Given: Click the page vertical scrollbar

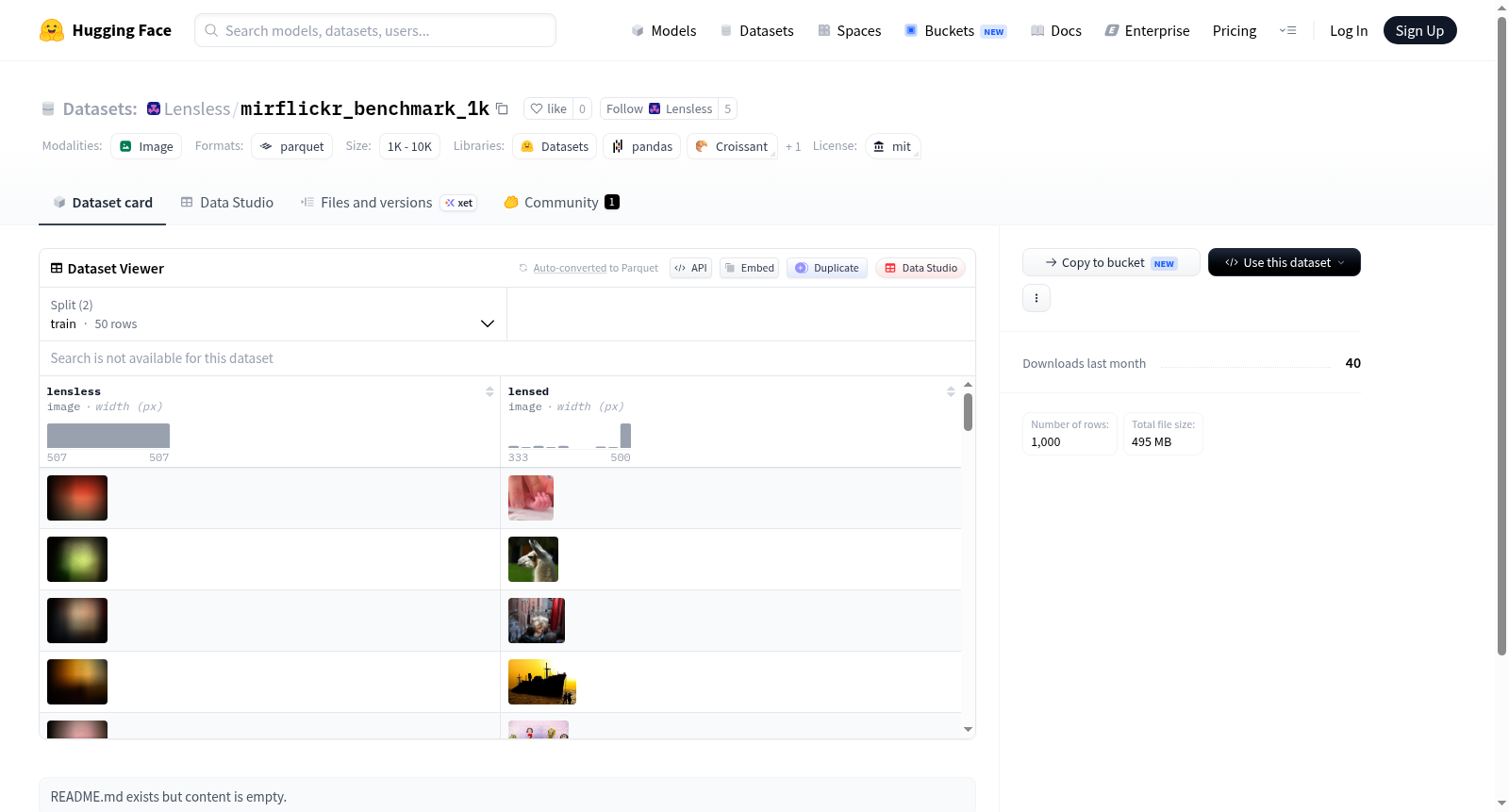Looking at the screenshot, I should point(1501,335).
